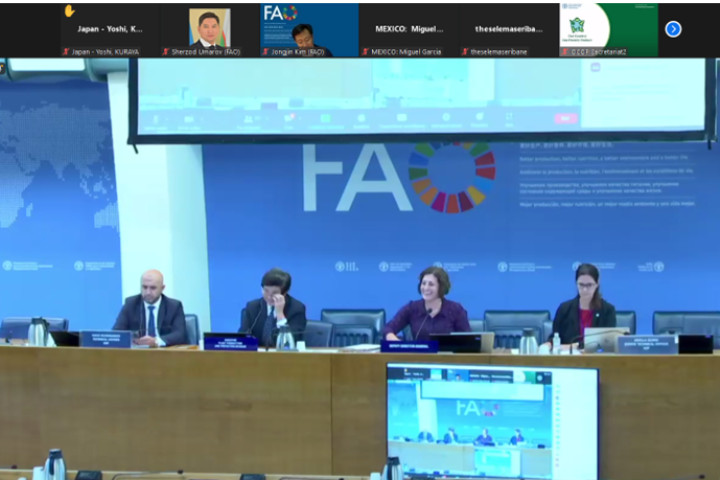
Task: Select the Japan - Yoshi participant tile
Action: click(110, 30)
